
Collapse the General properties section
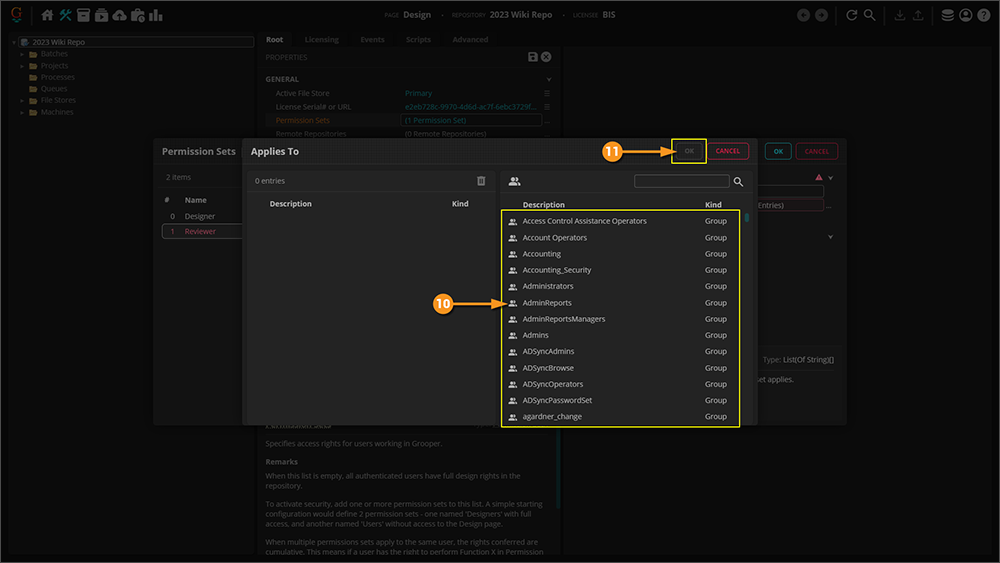(548, 79)
